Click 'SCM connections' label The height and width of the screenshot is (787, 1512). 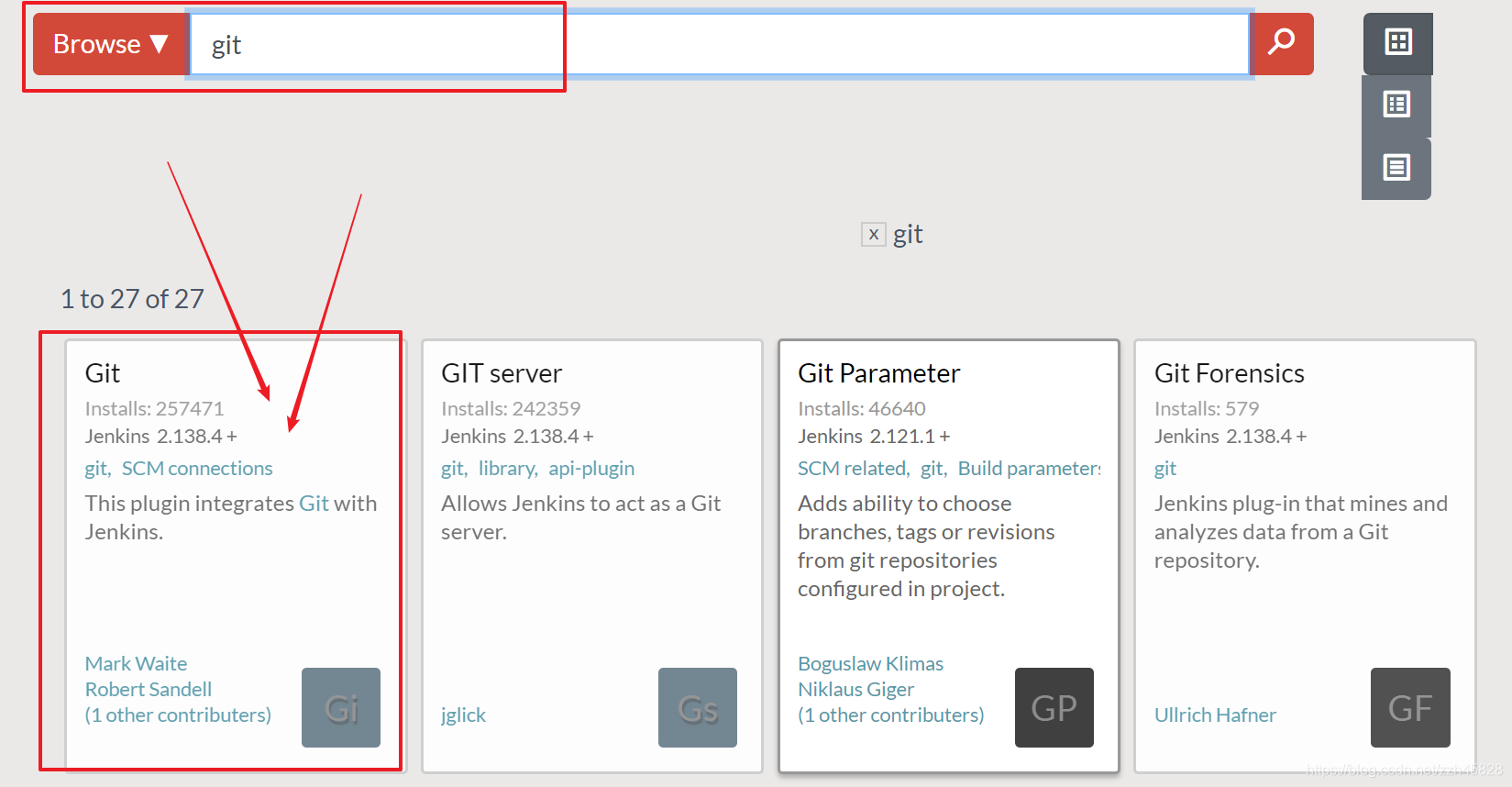point(197,469)
